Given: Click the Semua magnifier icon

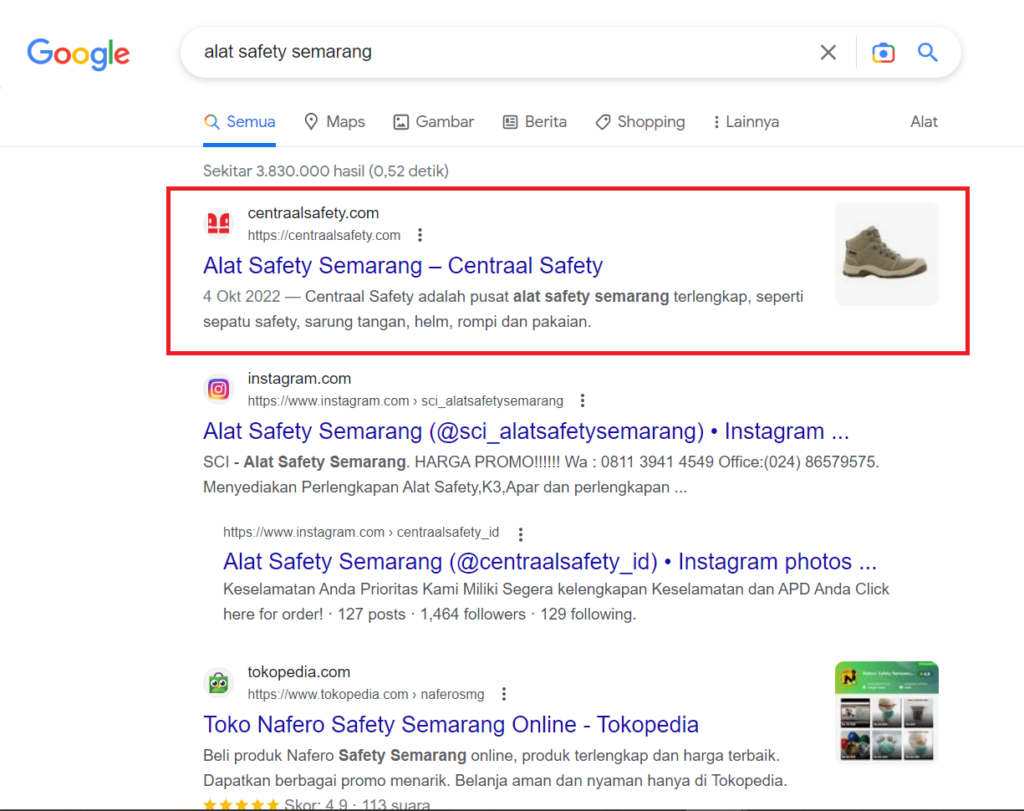Looking at the screenshot, I should tap(211, 122).
